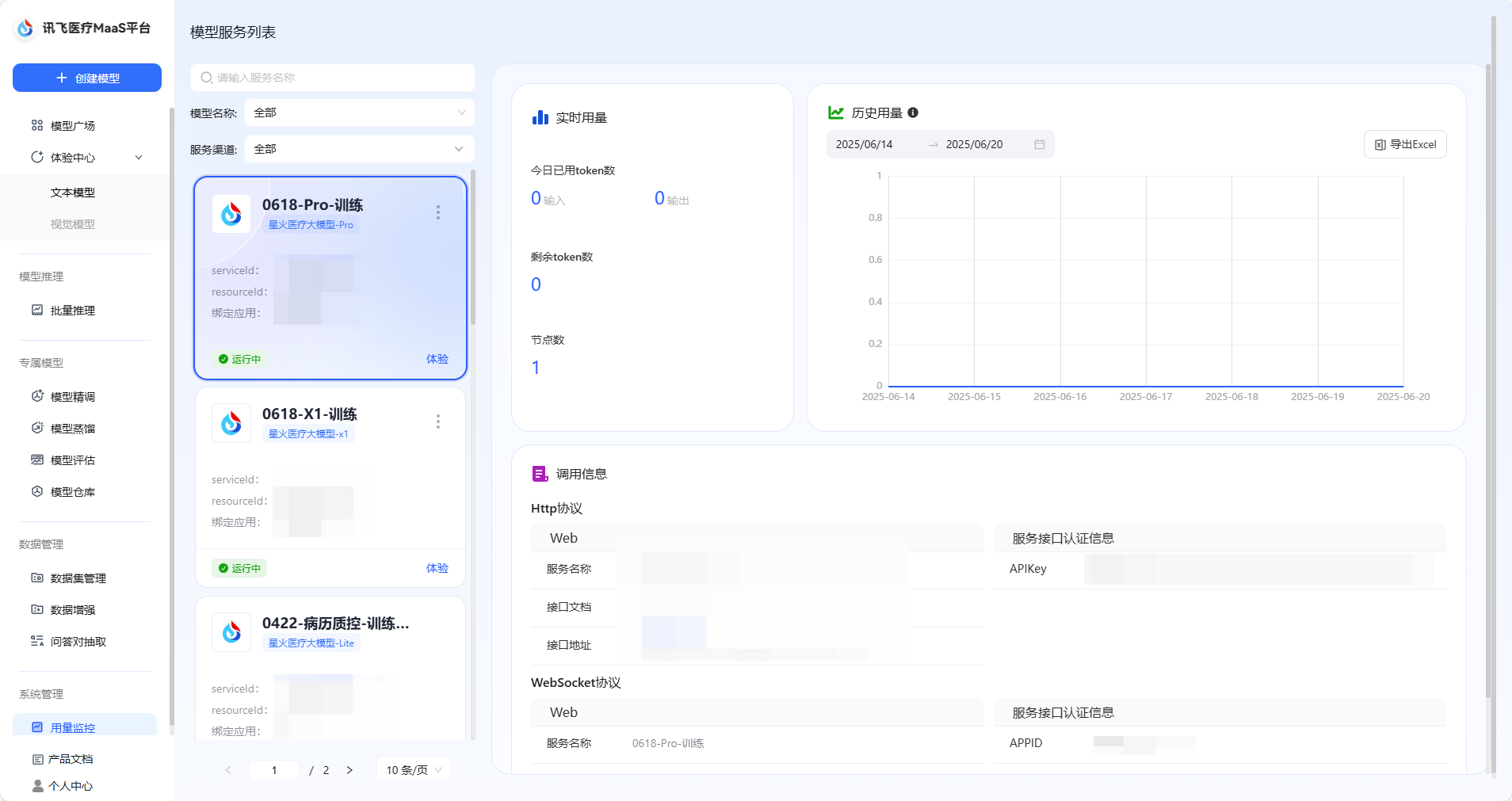Select the 0422-病历质控-训练 service card title
1512x801 pixels.
(336, 623)
